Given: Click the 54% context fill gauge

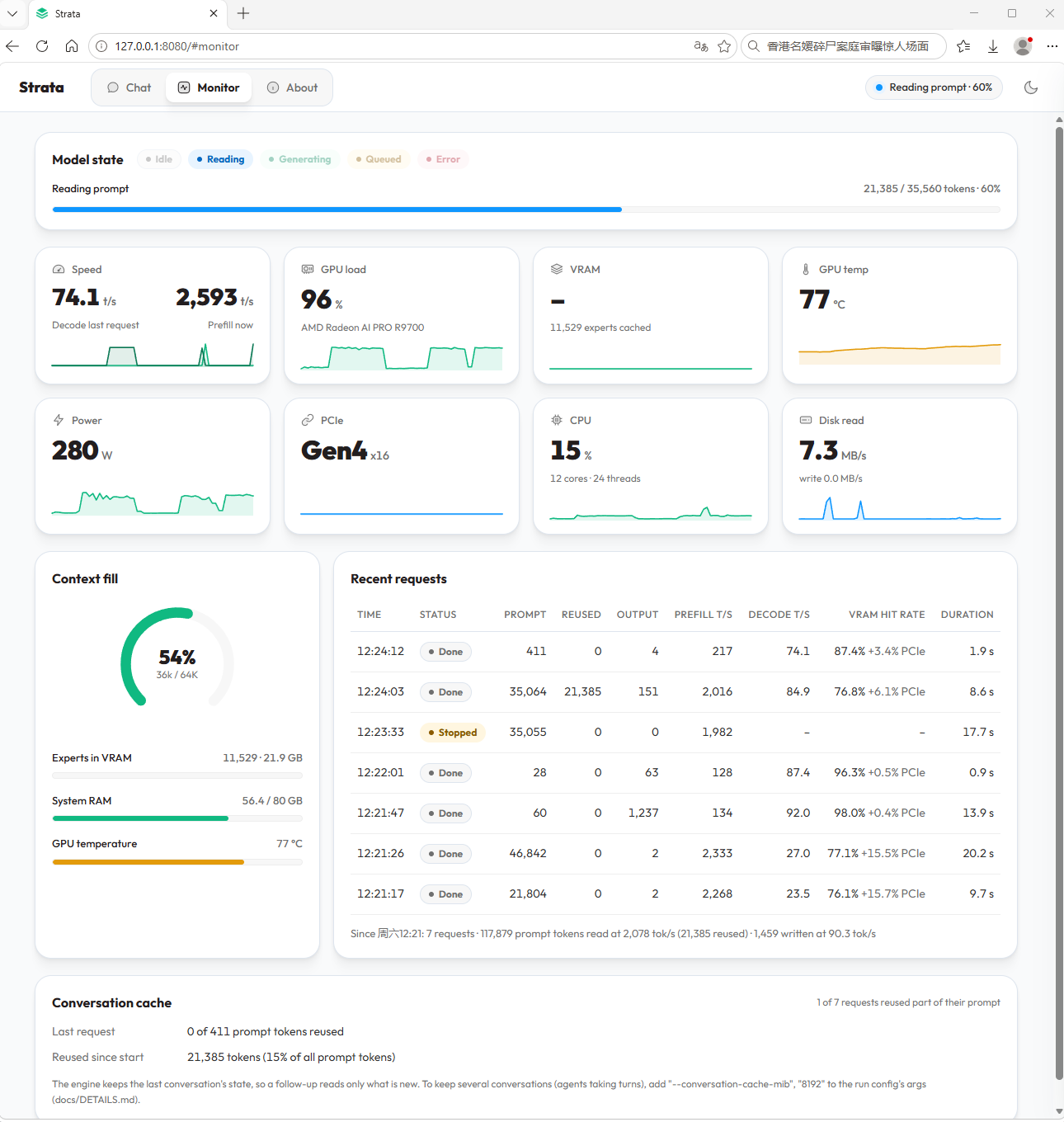Looking at the screenshot, I should (x=177, y=658).
